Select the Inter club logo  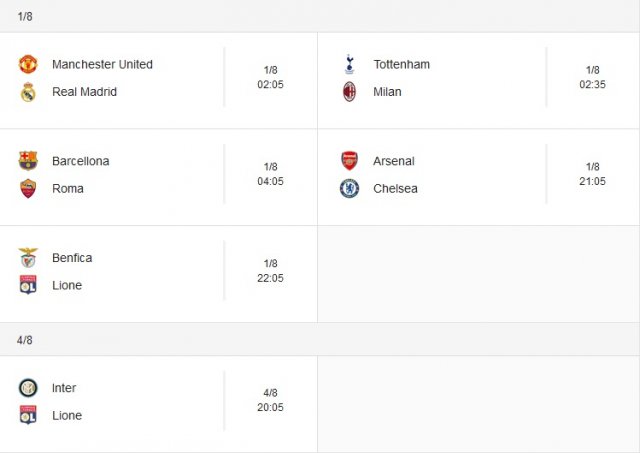28,388
